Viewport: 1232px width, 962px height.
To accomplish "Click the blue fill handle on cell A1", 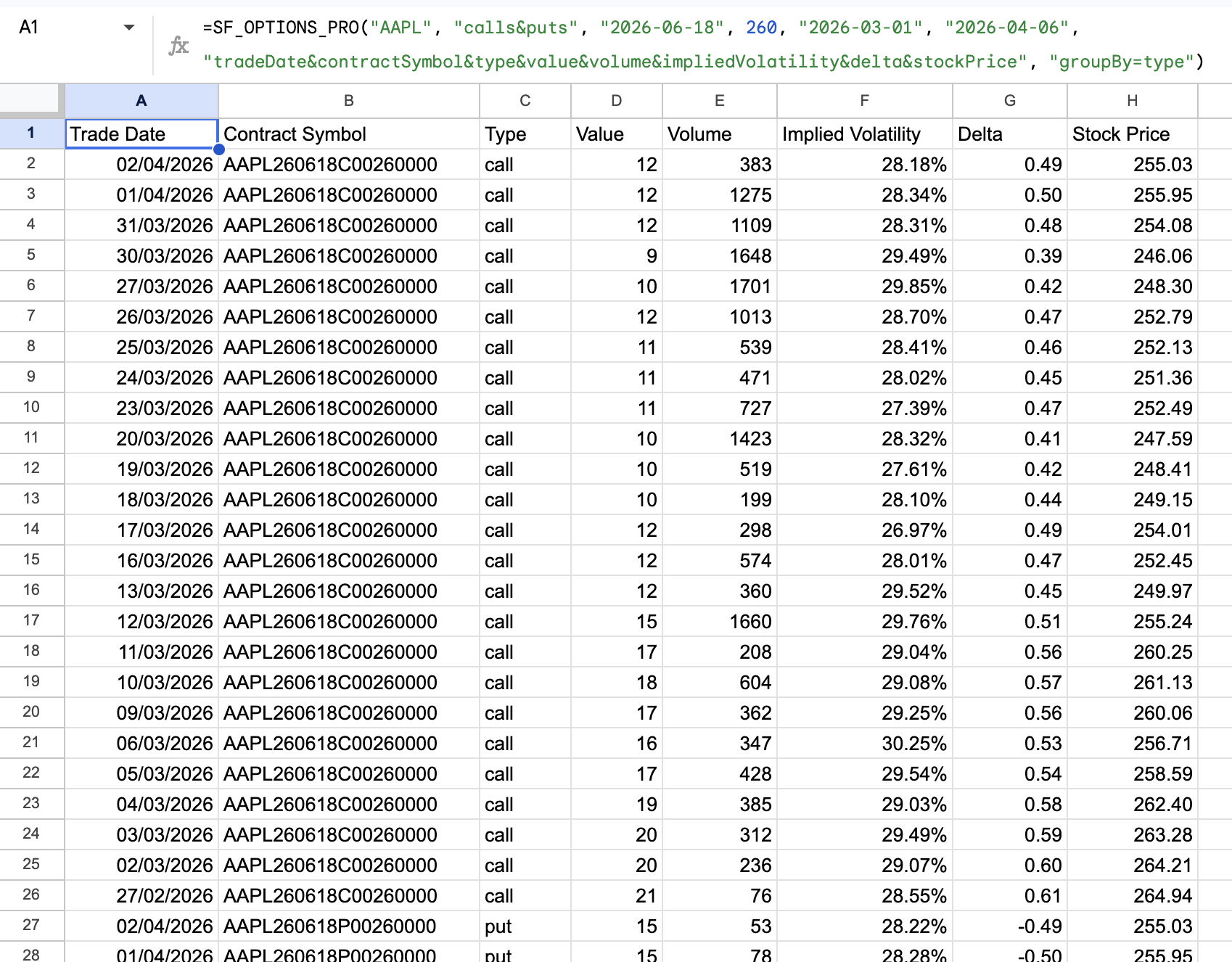I will click(x=218, y=149).
